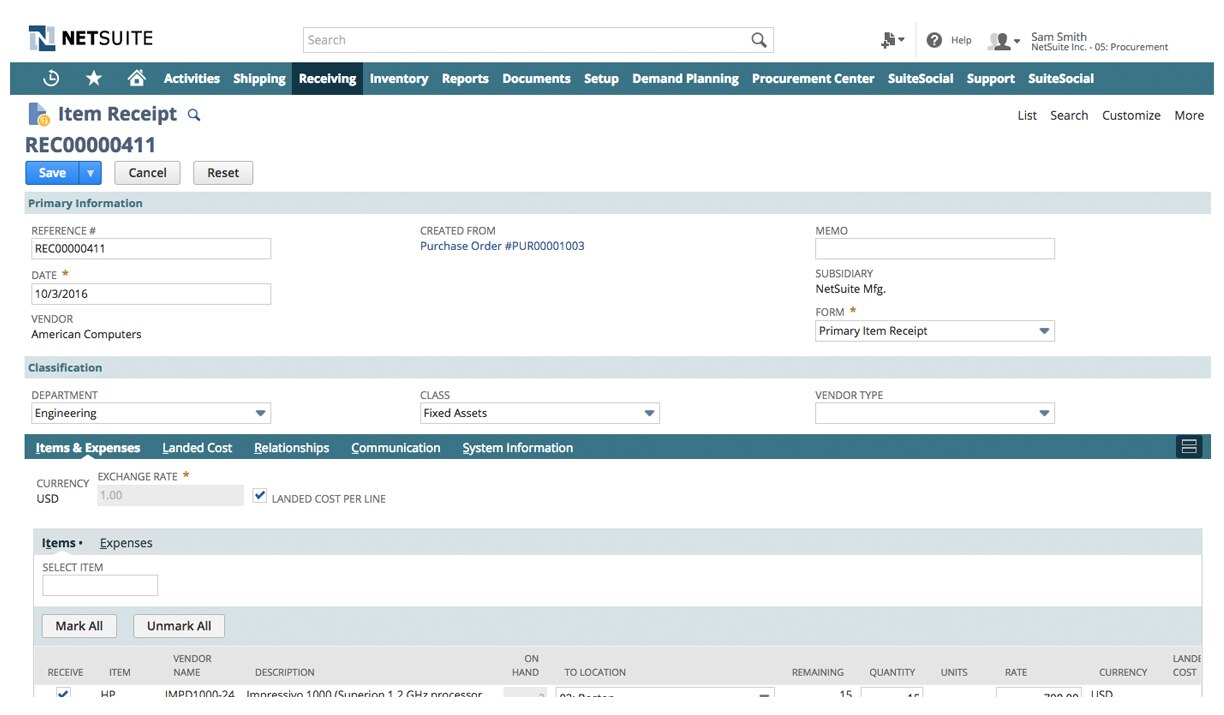Open the Shipping menu

(x=259, y=78)
